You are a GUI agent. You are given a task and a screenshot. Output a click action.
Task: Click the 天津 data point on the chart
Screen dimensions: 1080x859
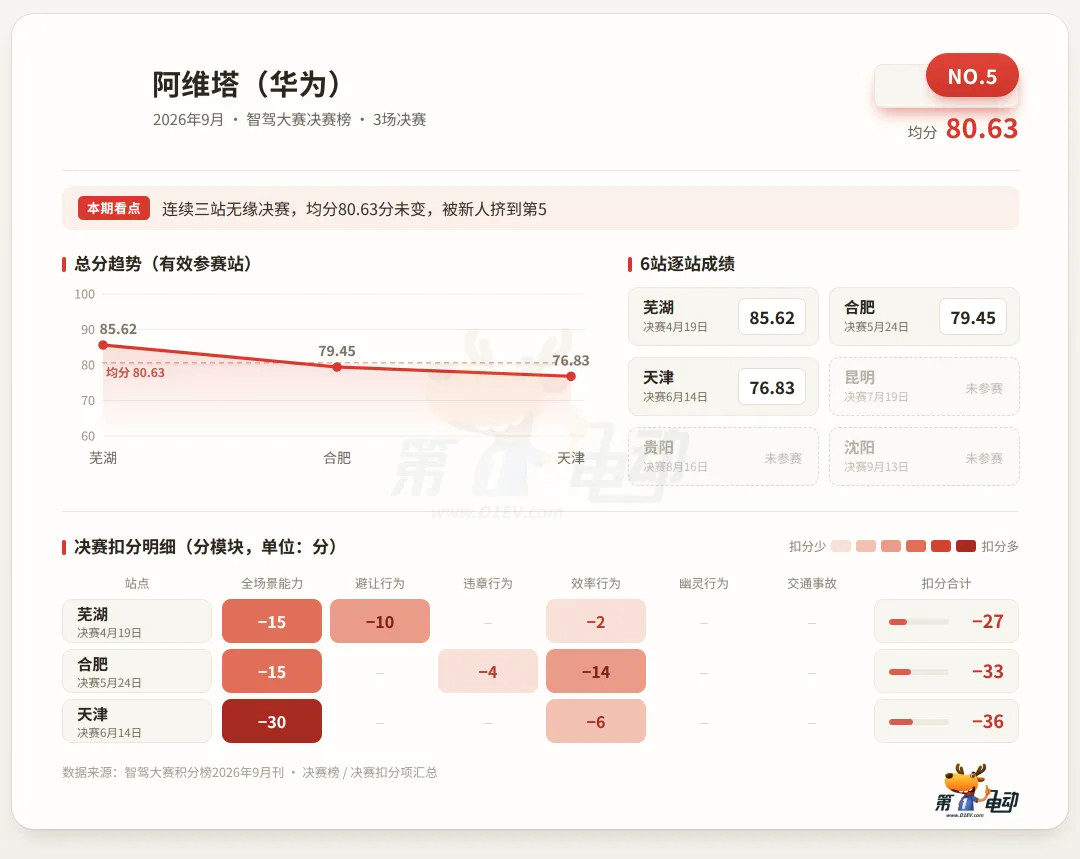[x=571, y=377]
